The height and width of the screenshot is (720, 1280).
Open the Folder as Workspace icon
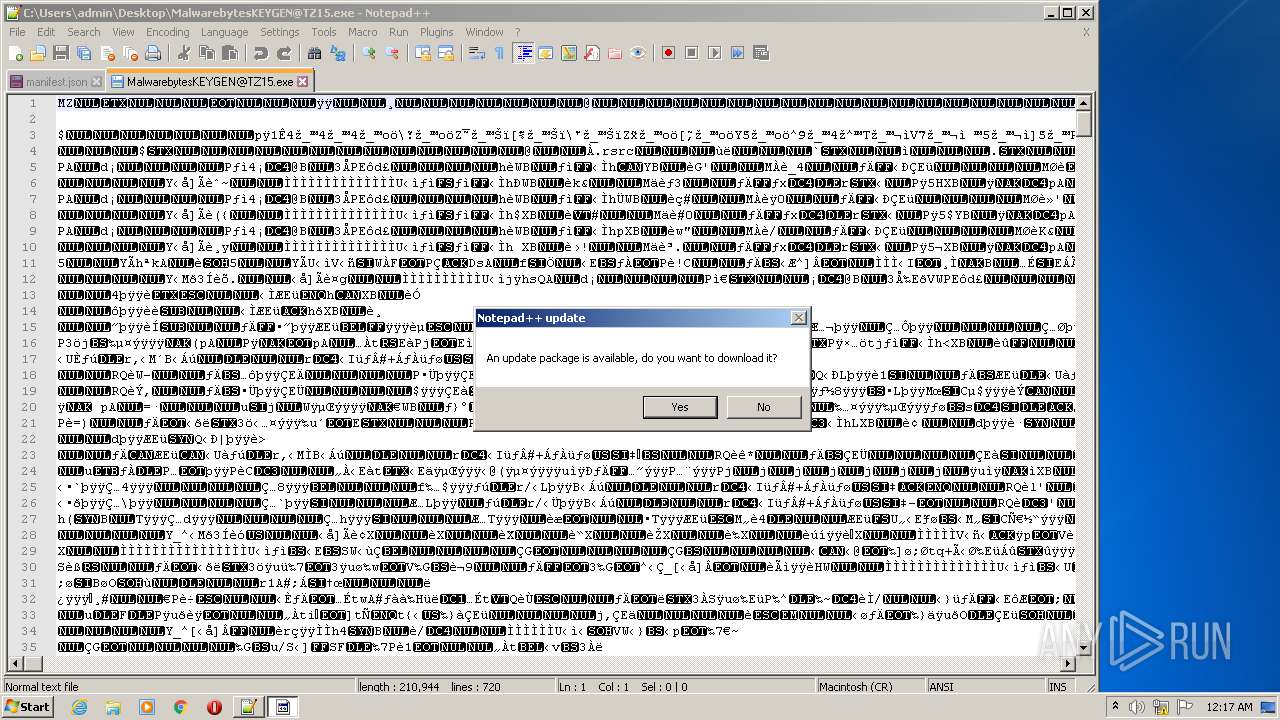click(614, 53)
